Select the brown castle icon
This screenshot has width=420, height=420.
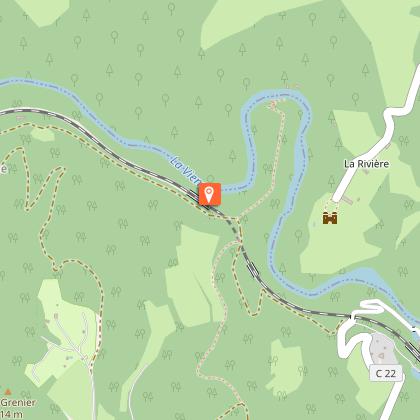pyautogui.click(x=330, y=218)
